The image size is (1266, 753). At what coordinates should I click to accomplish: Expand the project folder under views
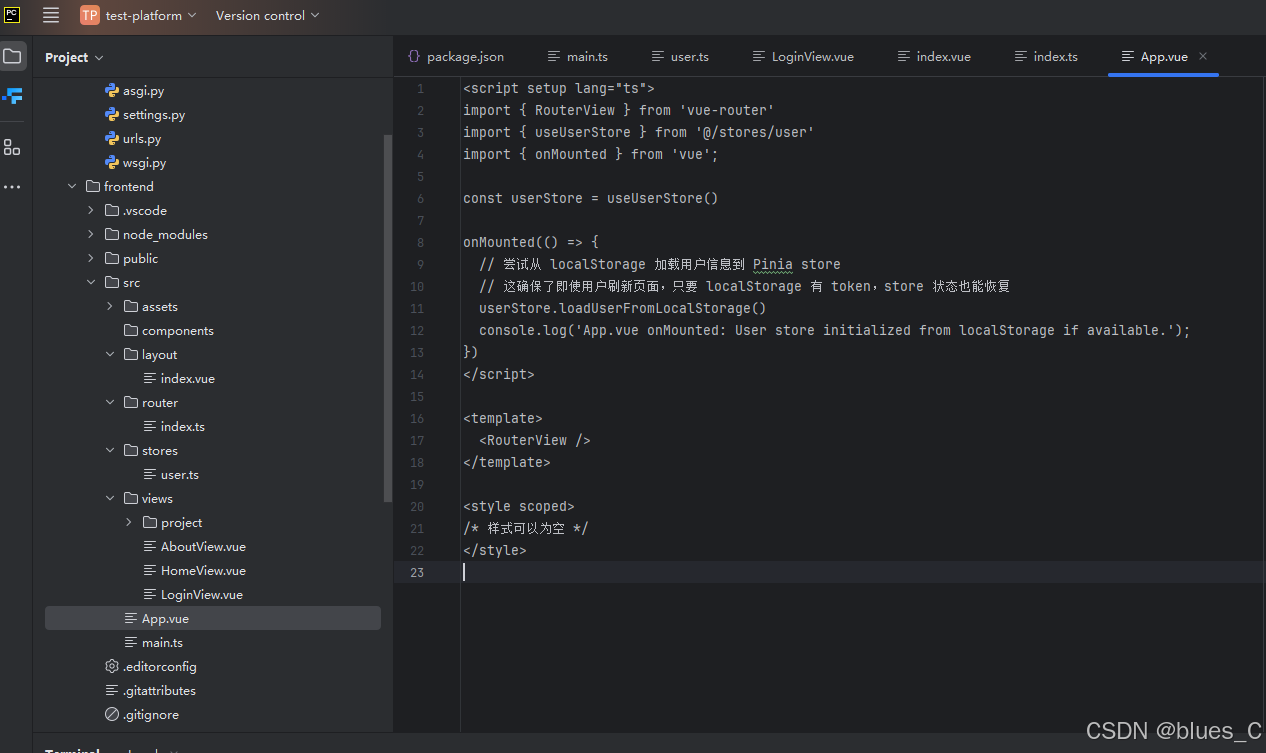[x=129, y=523]
